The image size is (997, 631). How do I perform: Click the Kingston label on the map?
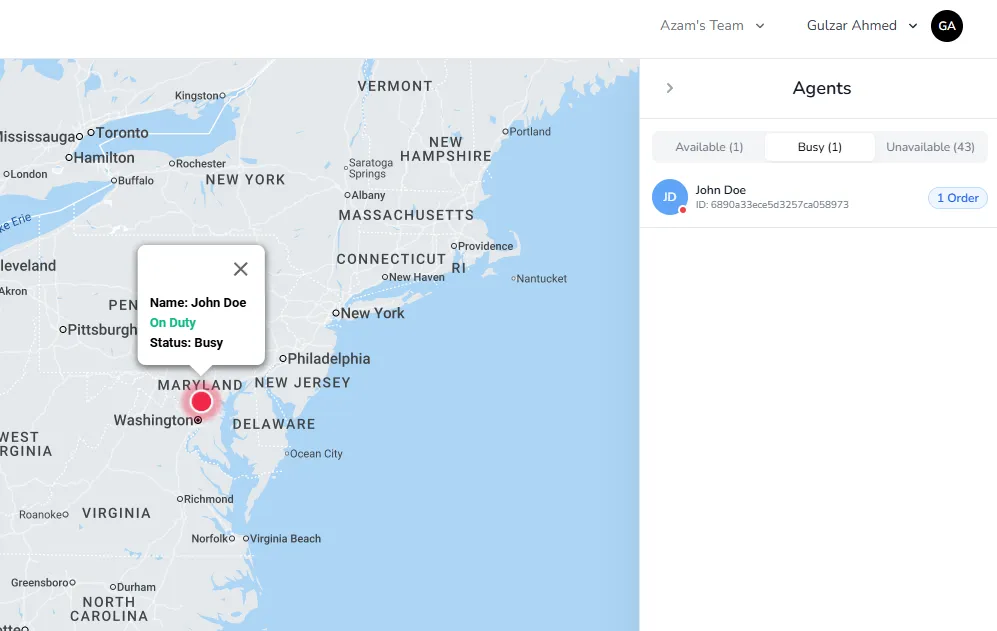point(196,95)
